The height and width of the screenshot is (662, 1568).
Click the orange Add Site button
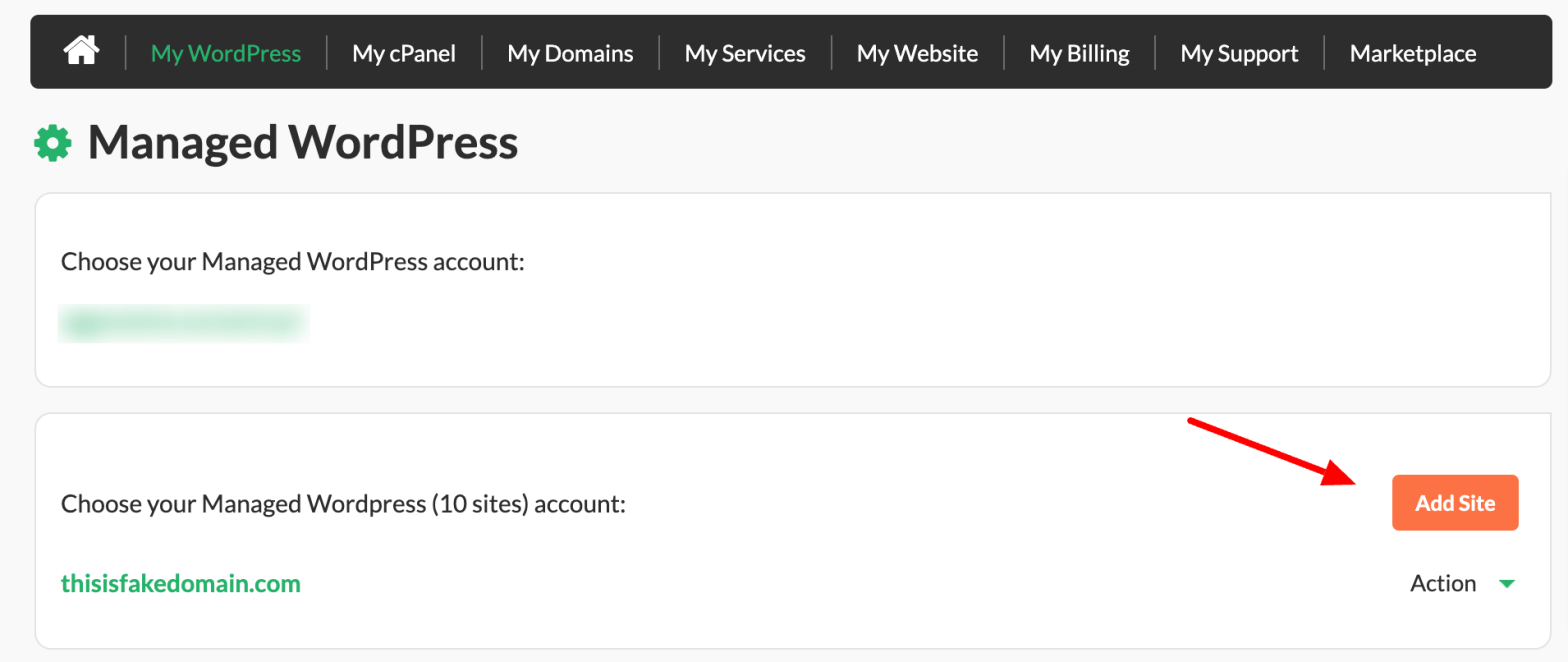point(1455,503)
